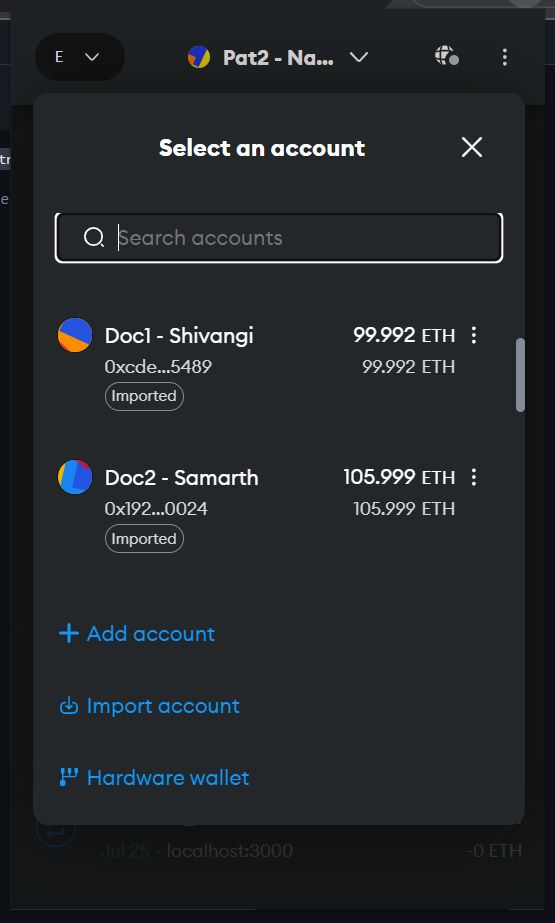
Task: Open the network selector dropdown labeled E
Action: 79,57
